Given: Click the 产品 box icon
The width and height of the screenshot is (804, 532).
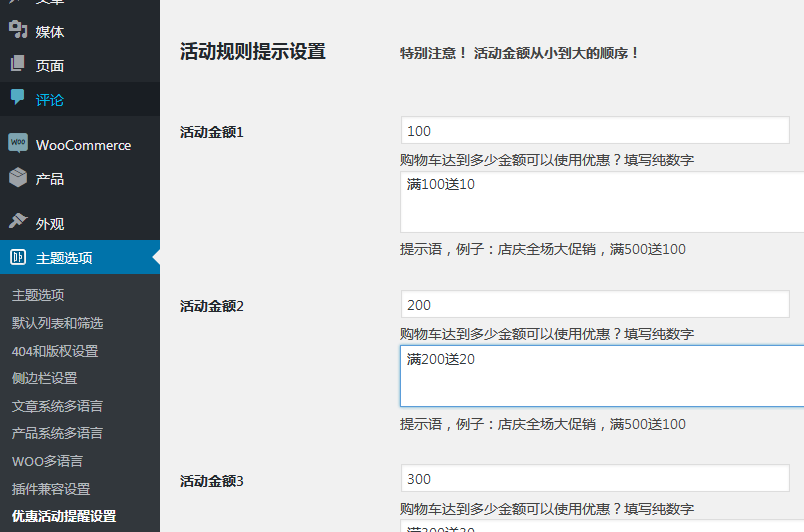Looking at the screenshot, I should pyautogui.click(x=18, y=177).
